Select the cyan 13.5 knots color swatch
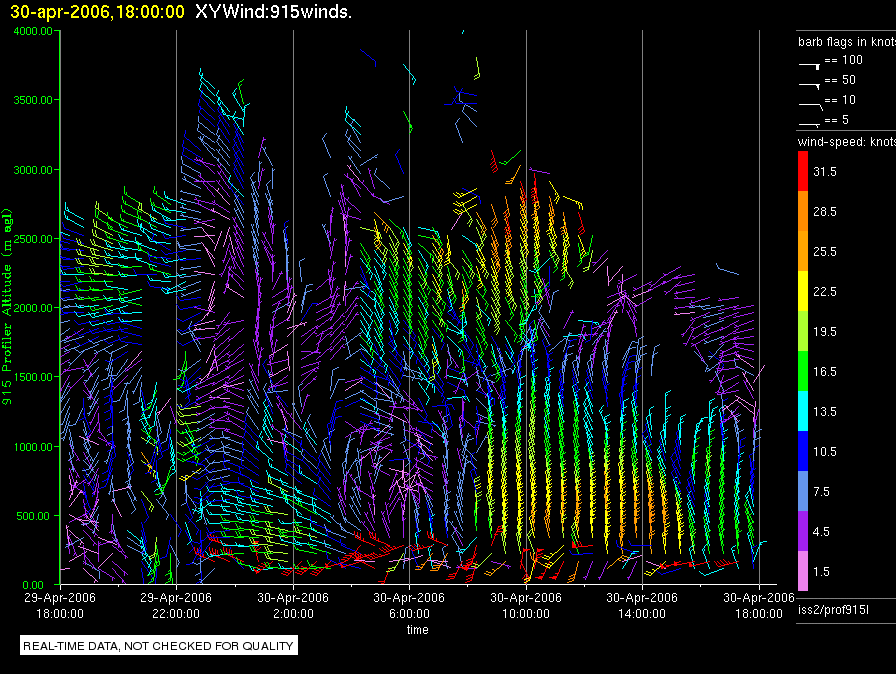This screenshot has height=674, width=896. pyautogui.click(x=804, y=411)
